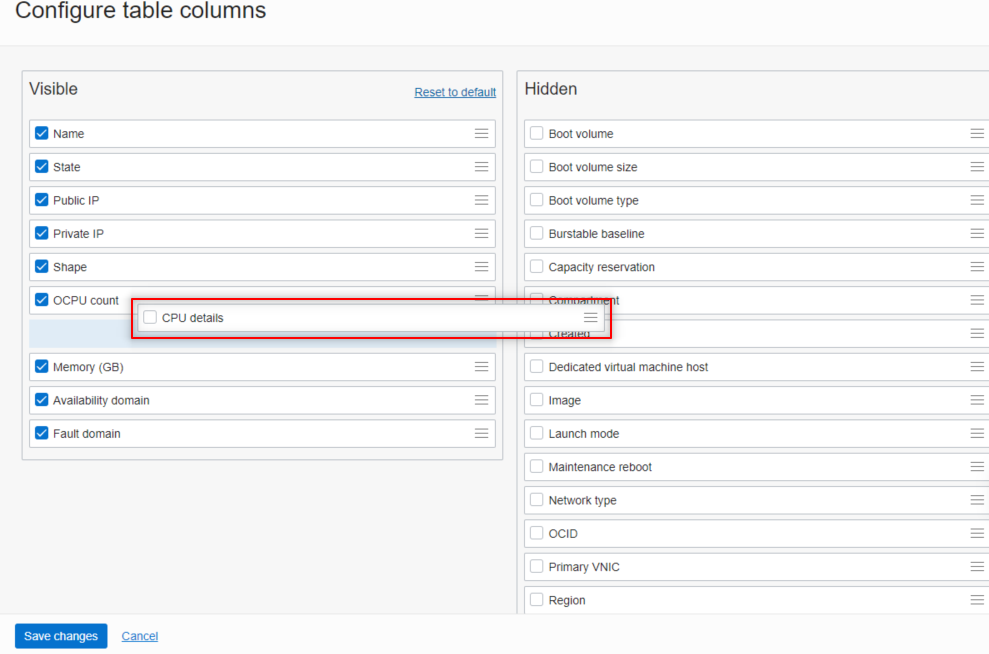Click Cancel to discard column changes
The height and width of the screenshot is (654, 989).
coord(139,636)
